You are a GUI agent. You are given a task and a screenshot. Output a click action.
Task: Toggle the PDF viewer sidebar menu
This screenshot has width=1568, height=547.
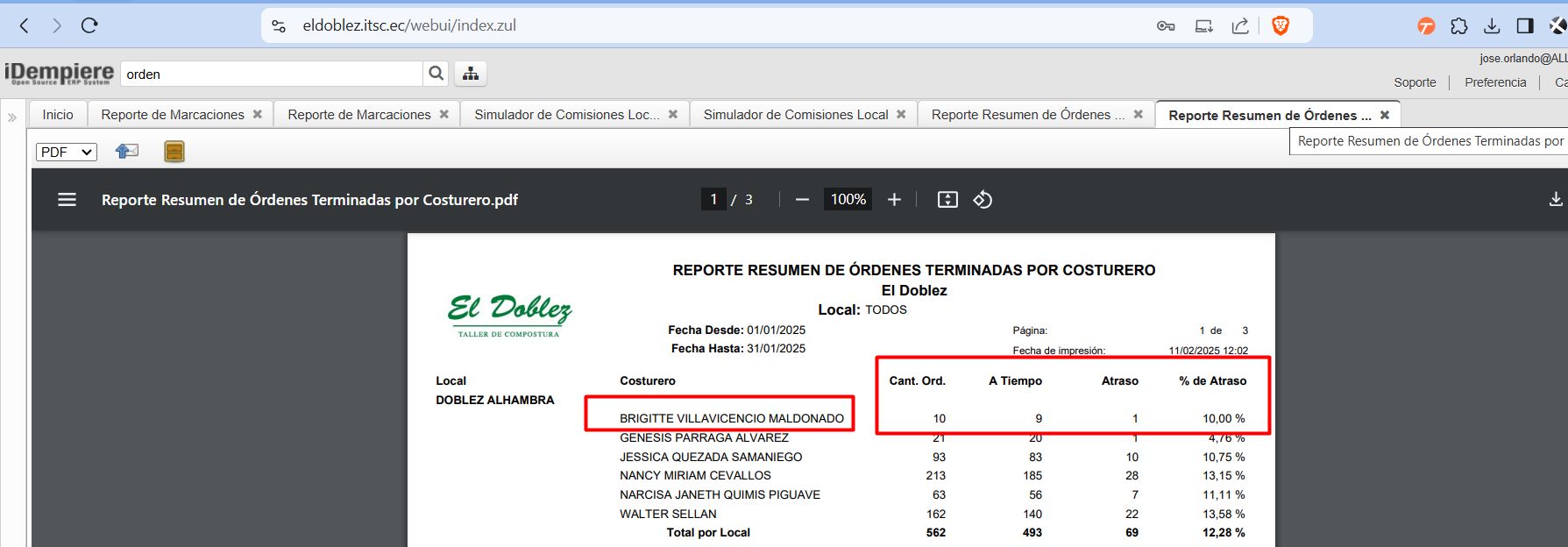pyautogui.click(x=67, y=200)
